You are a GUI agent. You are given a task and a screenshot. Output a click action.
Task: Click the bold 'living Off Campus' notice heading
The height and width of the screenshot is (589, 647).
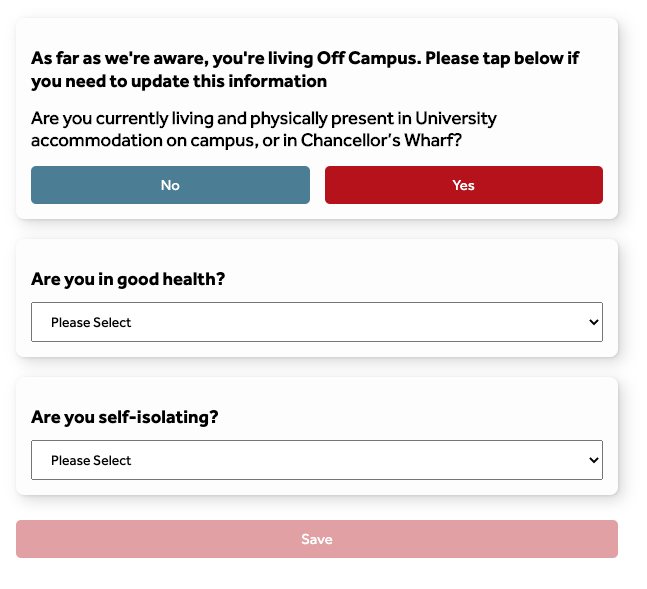pyautogui.click(x=305, y=69)
